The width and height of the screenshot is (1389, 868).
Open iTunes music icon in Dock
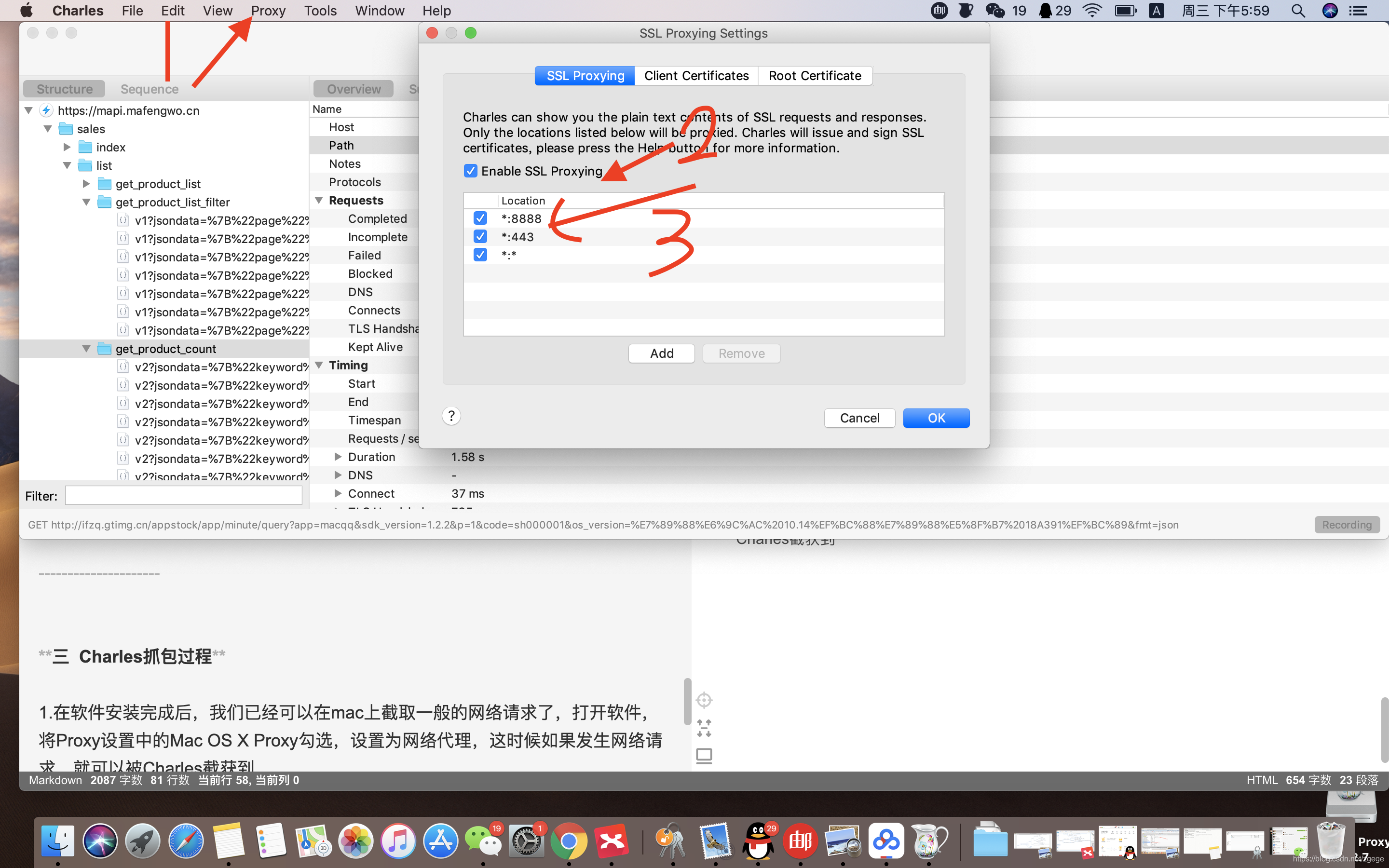point(398,841)
